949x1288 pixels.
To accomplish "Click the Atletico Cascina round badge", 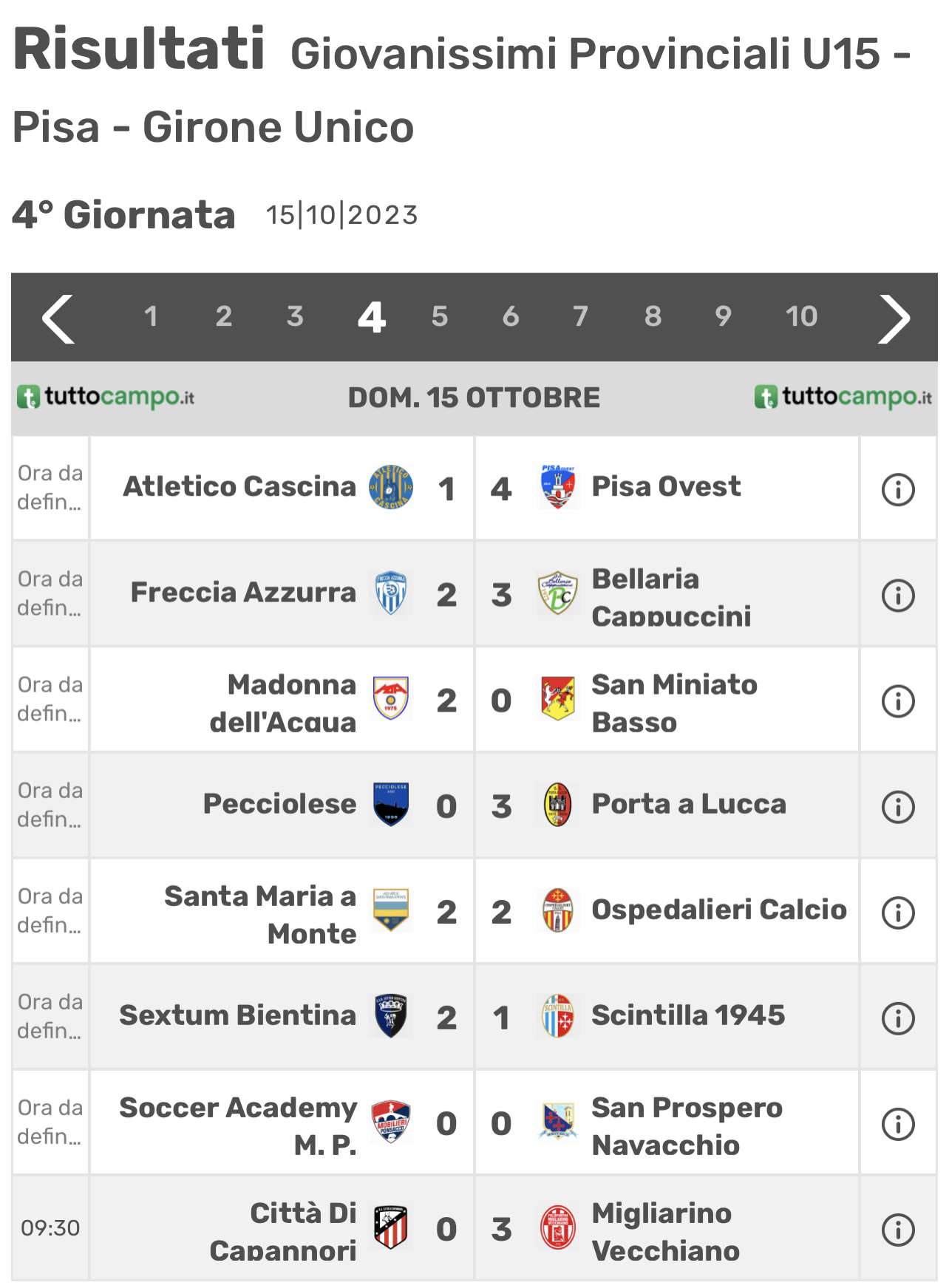I will pyautogui.click(x=391, y=488).
